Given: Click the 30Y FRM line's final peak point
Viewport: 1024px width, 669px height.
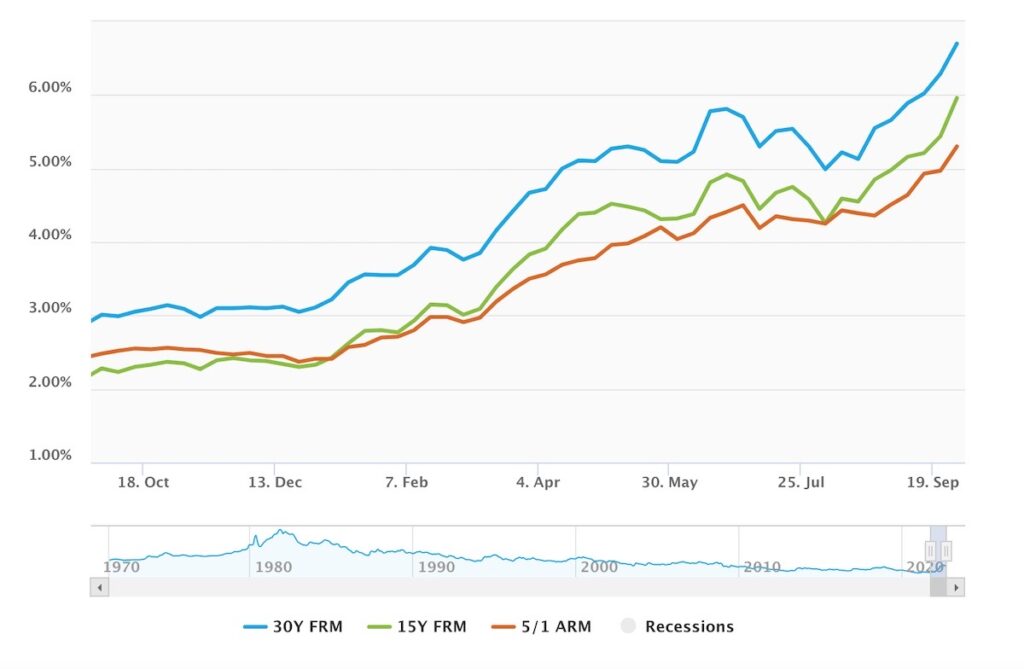Looking at the screenshot, I should click(x=957, y=43).
